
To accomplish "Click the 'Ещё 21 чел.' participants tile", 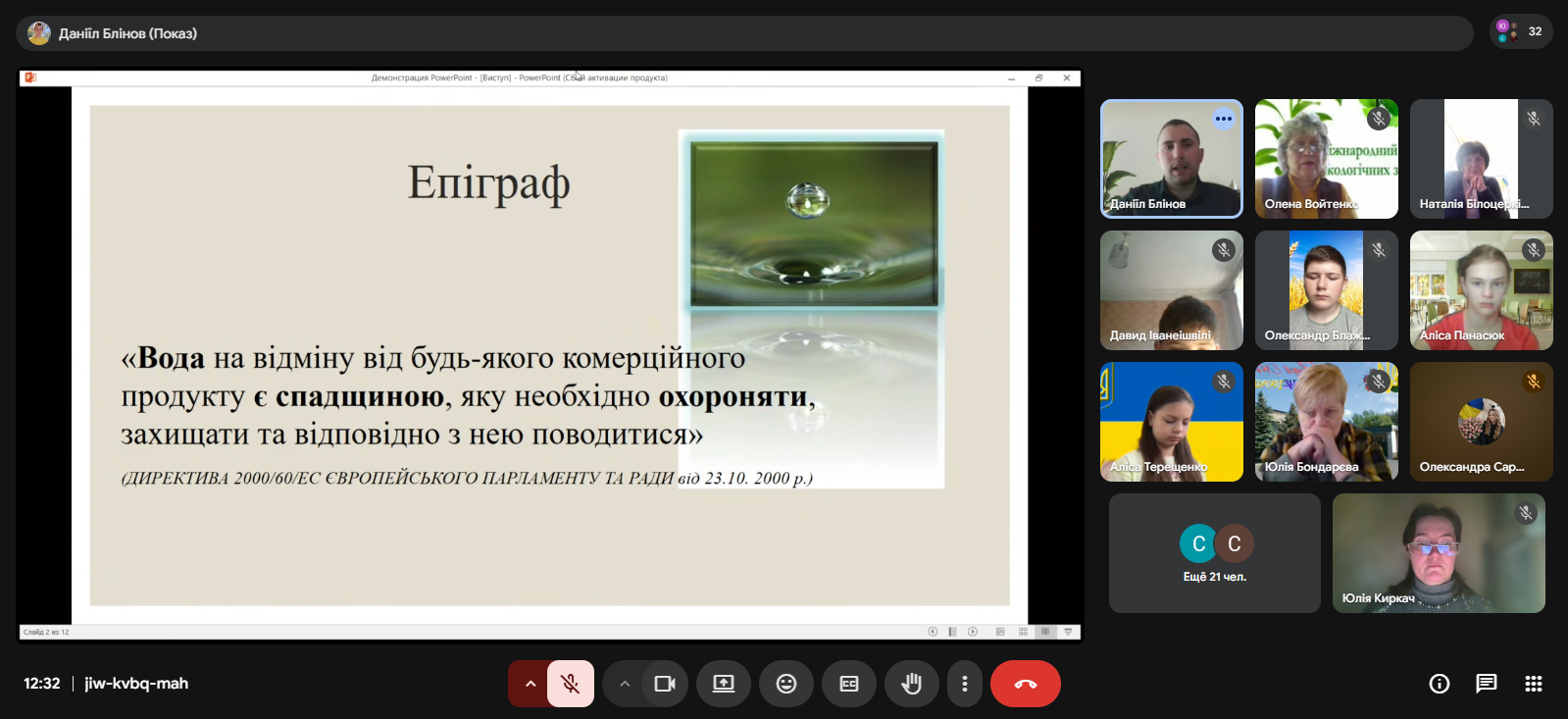I will [x=1215, y=553].
